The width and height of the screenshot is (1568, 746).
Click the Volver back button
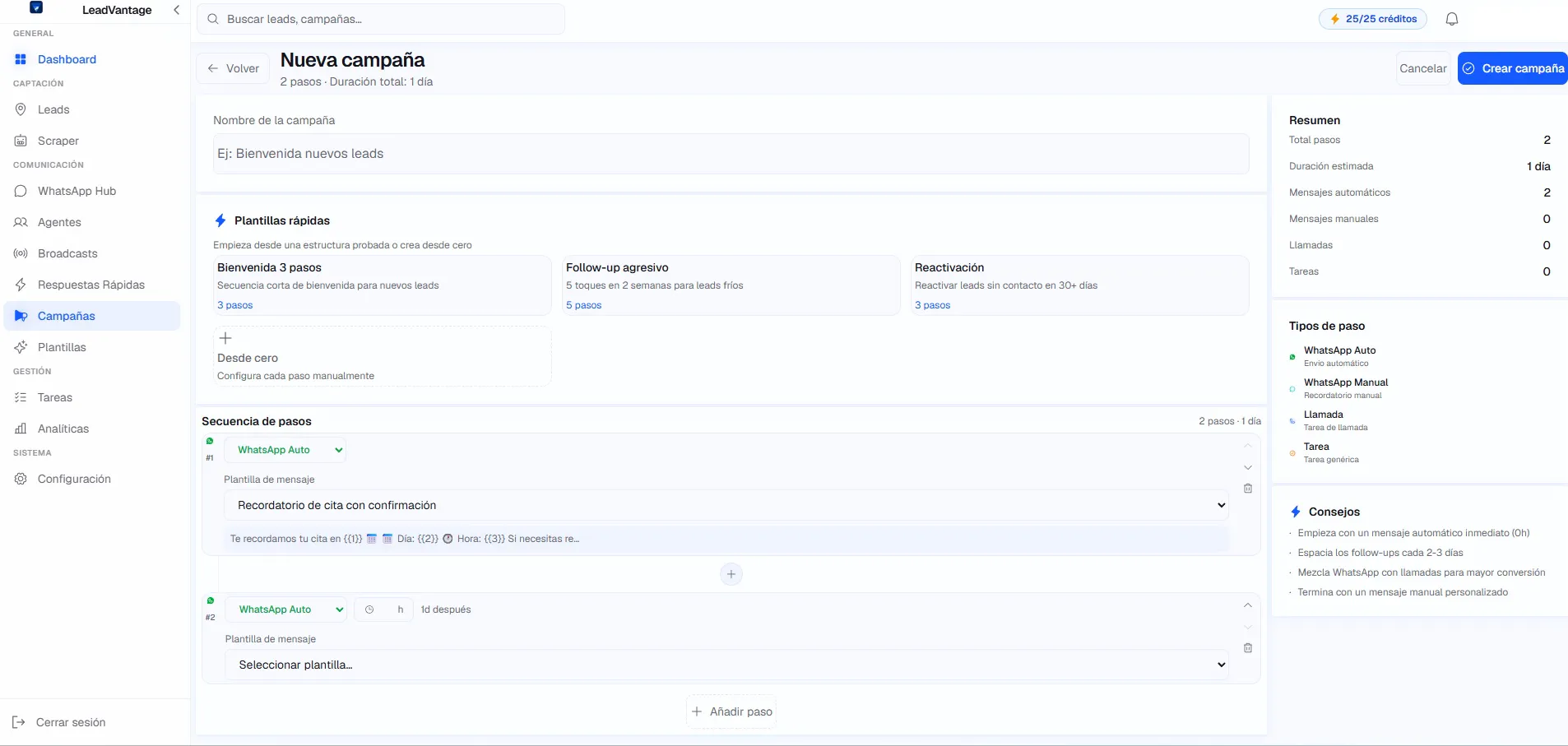click(233, 68)
